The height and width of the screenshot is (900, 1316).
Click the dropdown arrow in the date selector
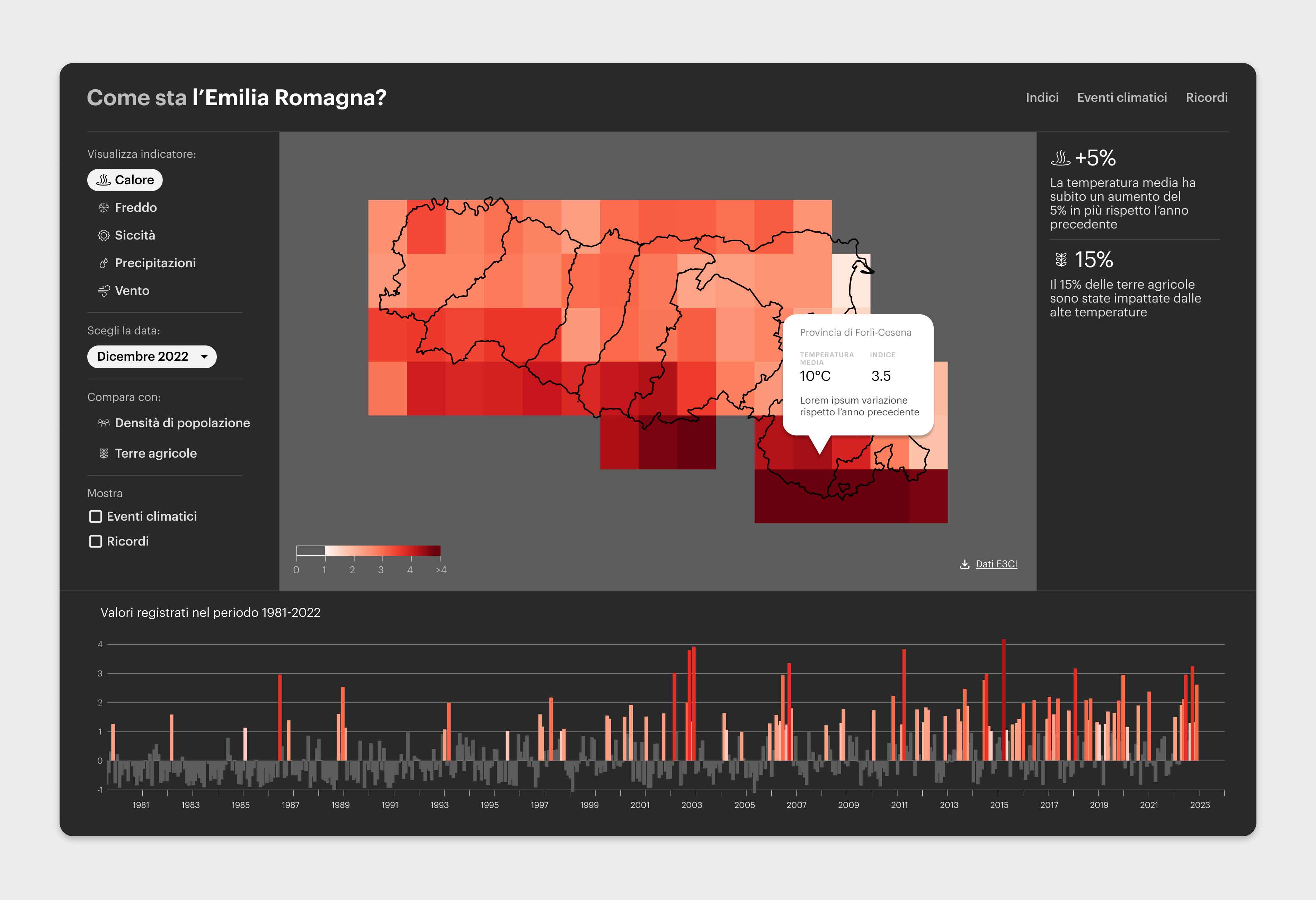point(204,357)
